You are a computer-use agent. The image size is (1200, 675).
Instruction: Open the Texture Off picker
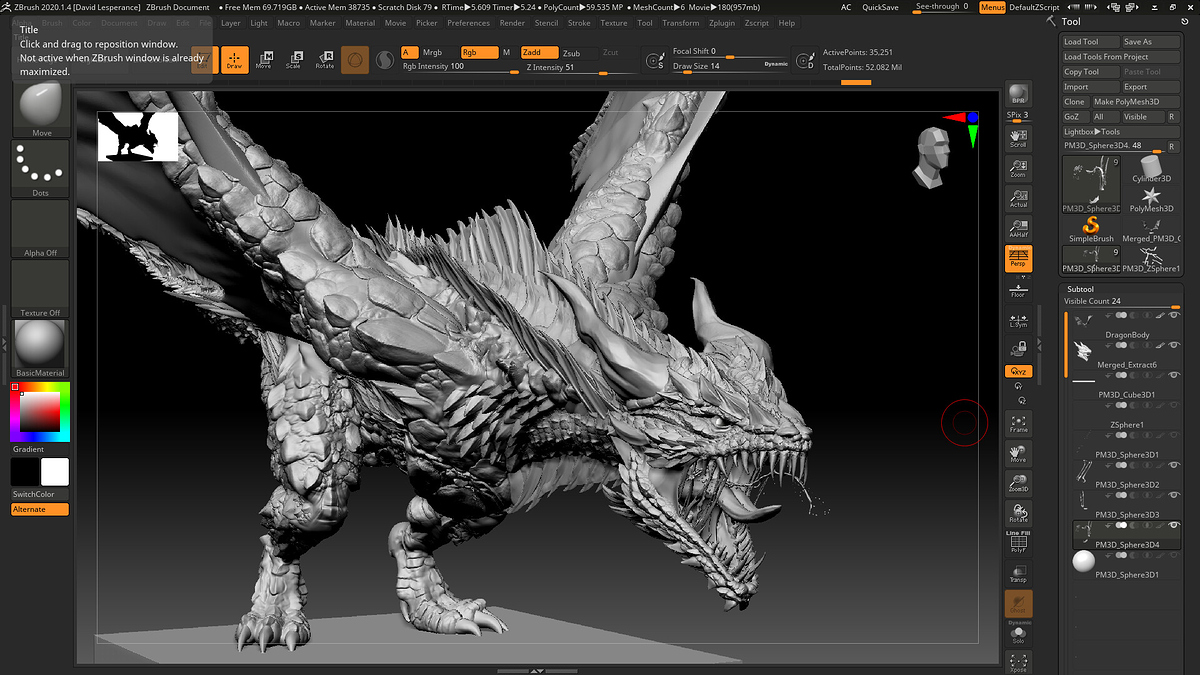[41, 289]
